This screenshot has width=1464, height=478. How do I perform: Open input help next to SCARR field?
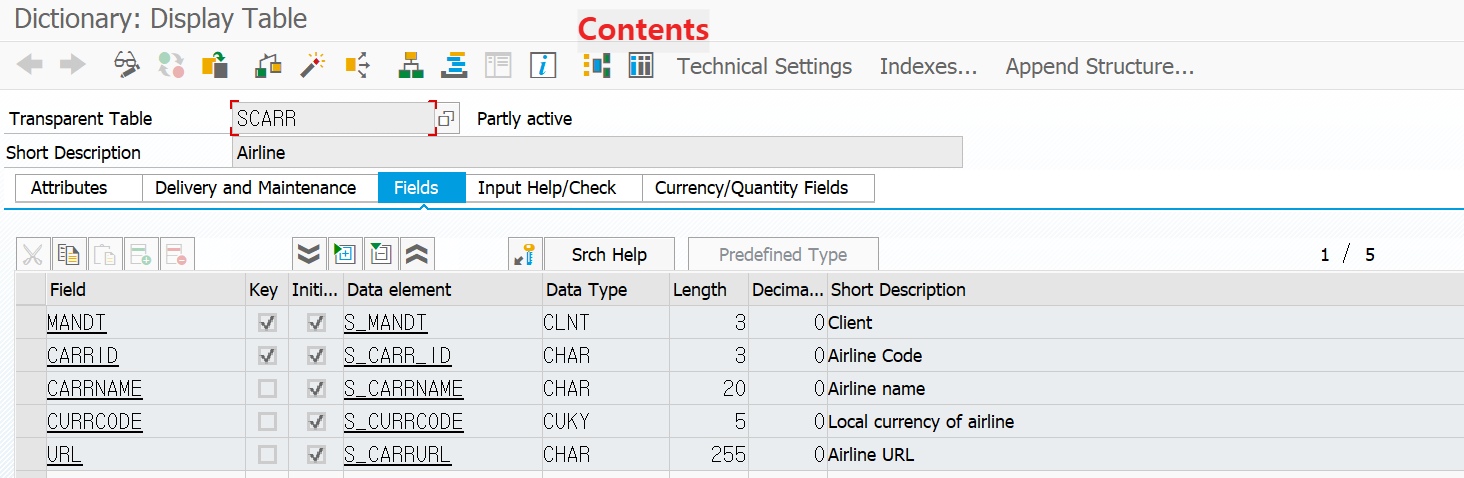(x=447, y=119)
